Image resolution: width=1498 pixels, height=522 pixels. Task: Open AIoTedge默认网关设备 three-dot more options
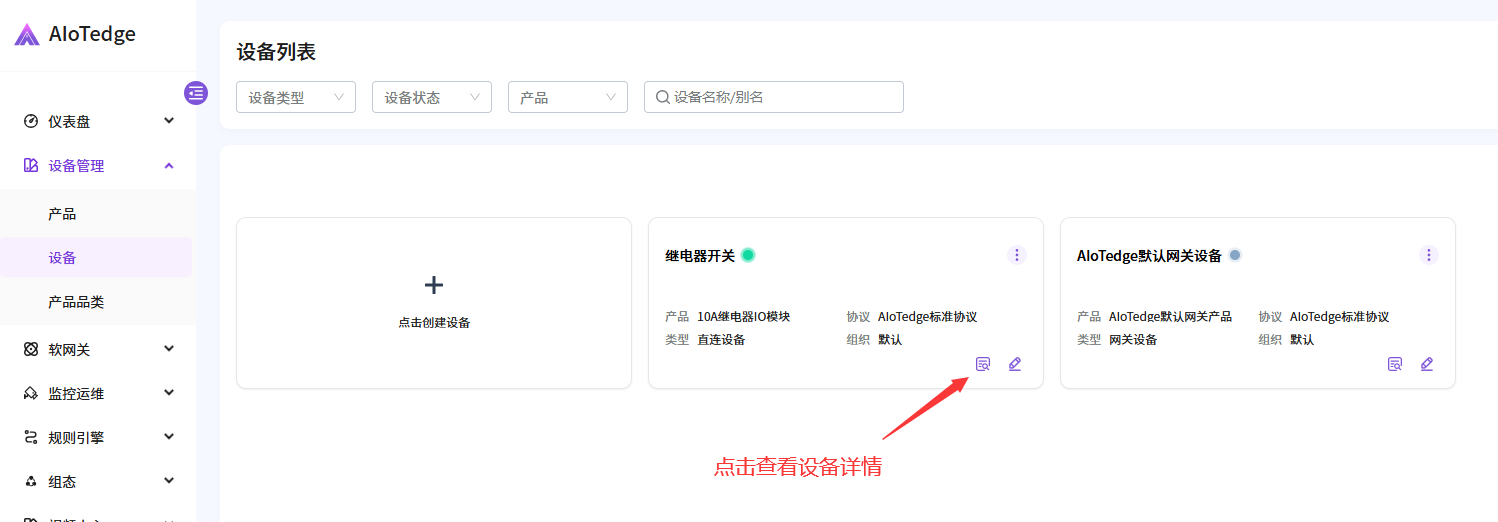pyautogui.click(x=1429, y=255)
